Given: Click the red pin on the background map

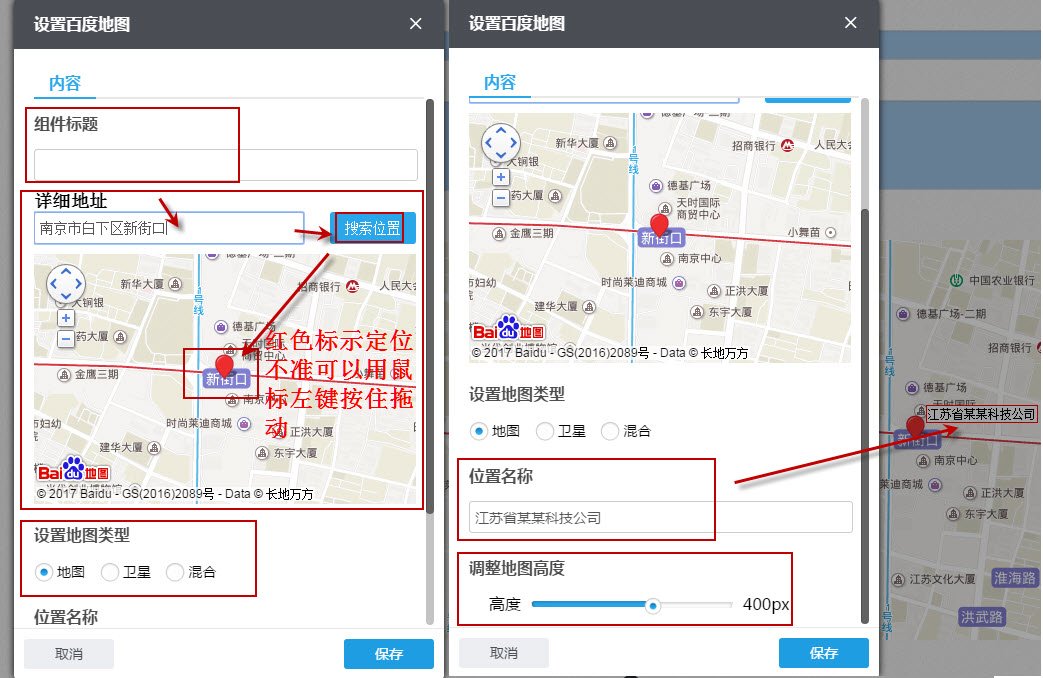Looking at the screenshot, I should [x=916, y=425].
